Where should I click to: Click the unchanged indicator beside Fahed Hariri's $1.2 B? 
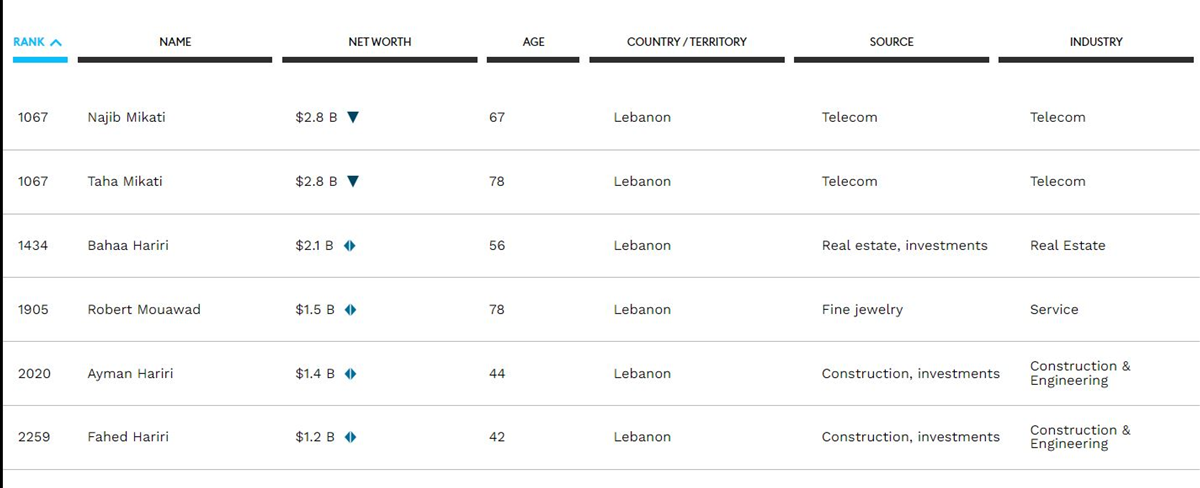[x=350, y=437]
